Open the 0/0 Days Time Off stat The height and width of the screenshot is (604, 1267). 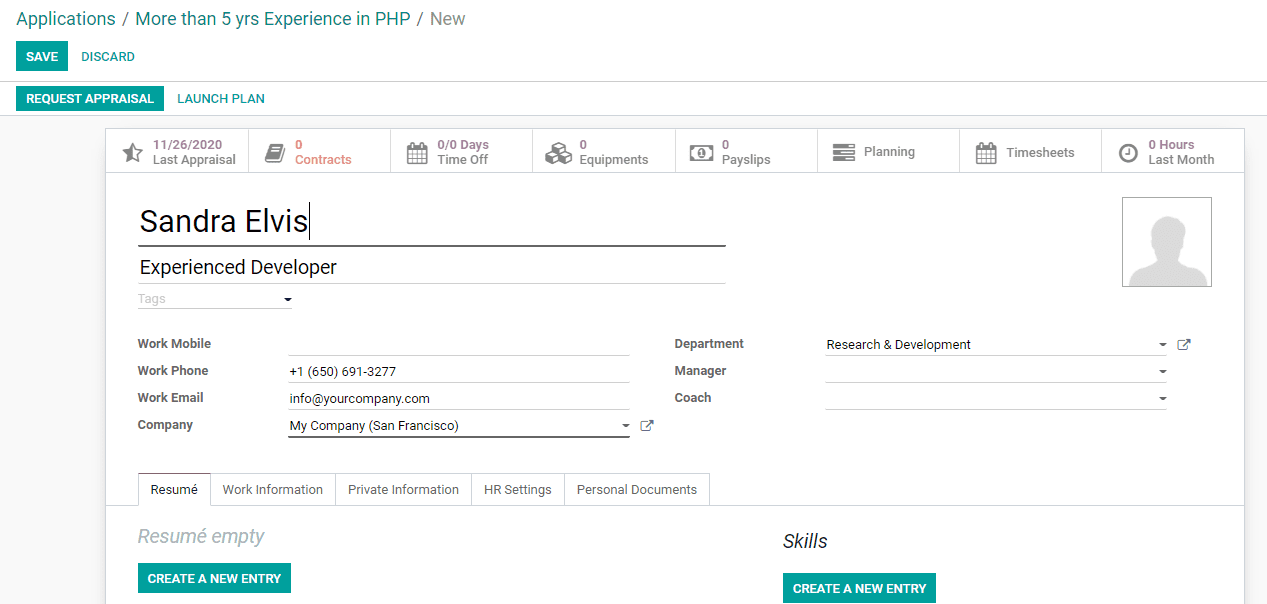pos(463,152)
